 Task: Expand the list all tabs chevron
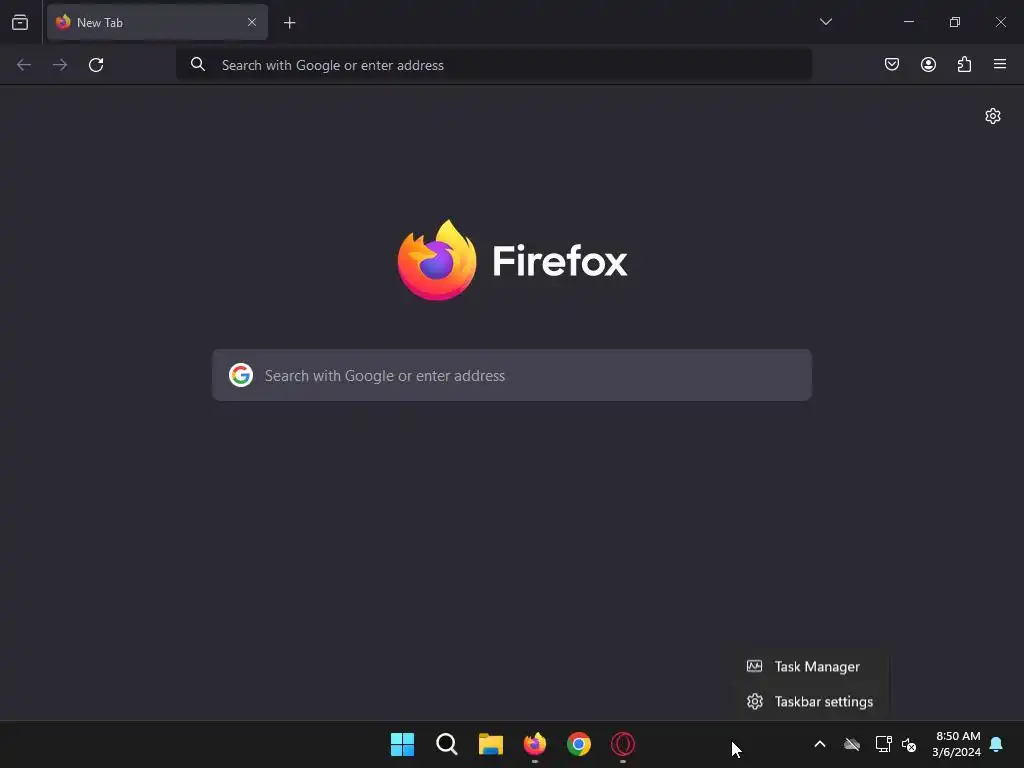coord(825,22)
